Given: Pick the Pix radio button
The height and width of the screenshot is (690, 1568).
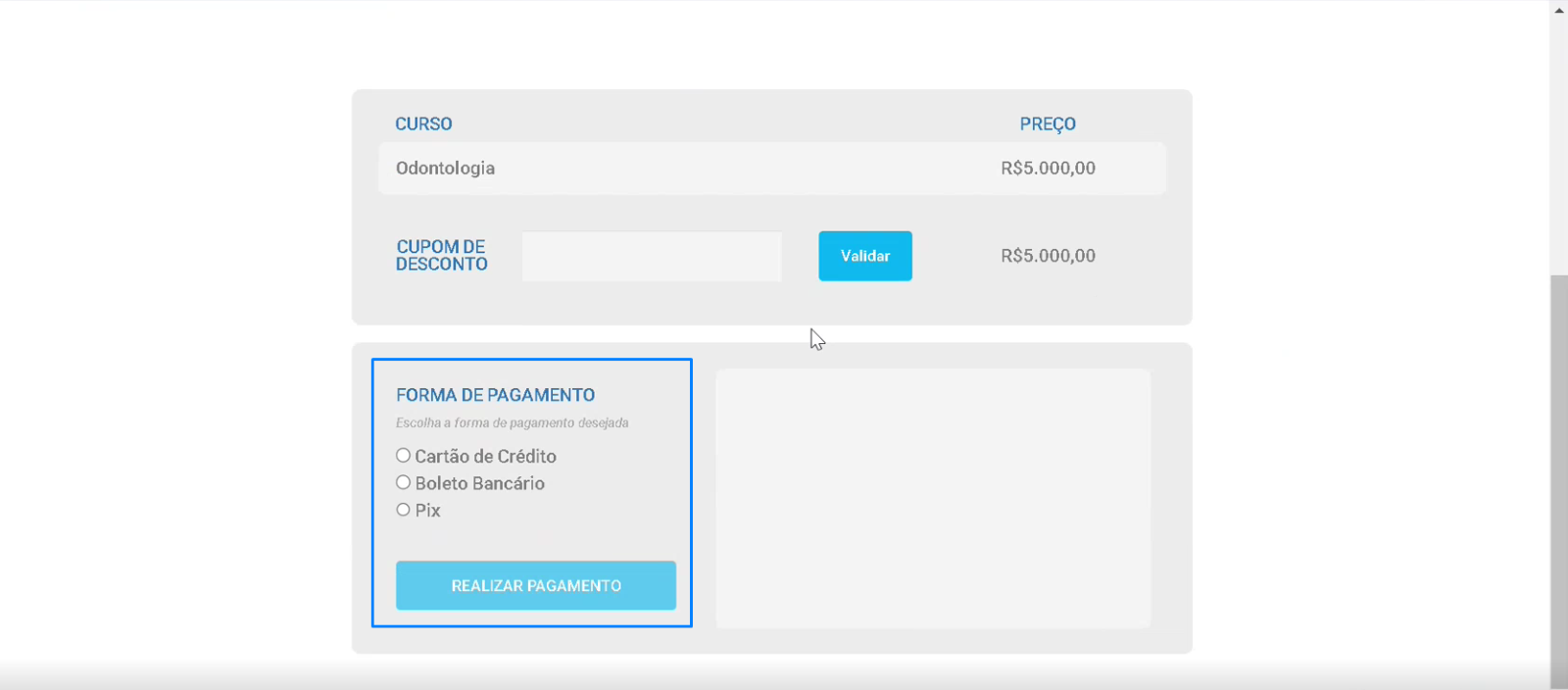Looking at the screenshot, I should [x=403, y=510].
